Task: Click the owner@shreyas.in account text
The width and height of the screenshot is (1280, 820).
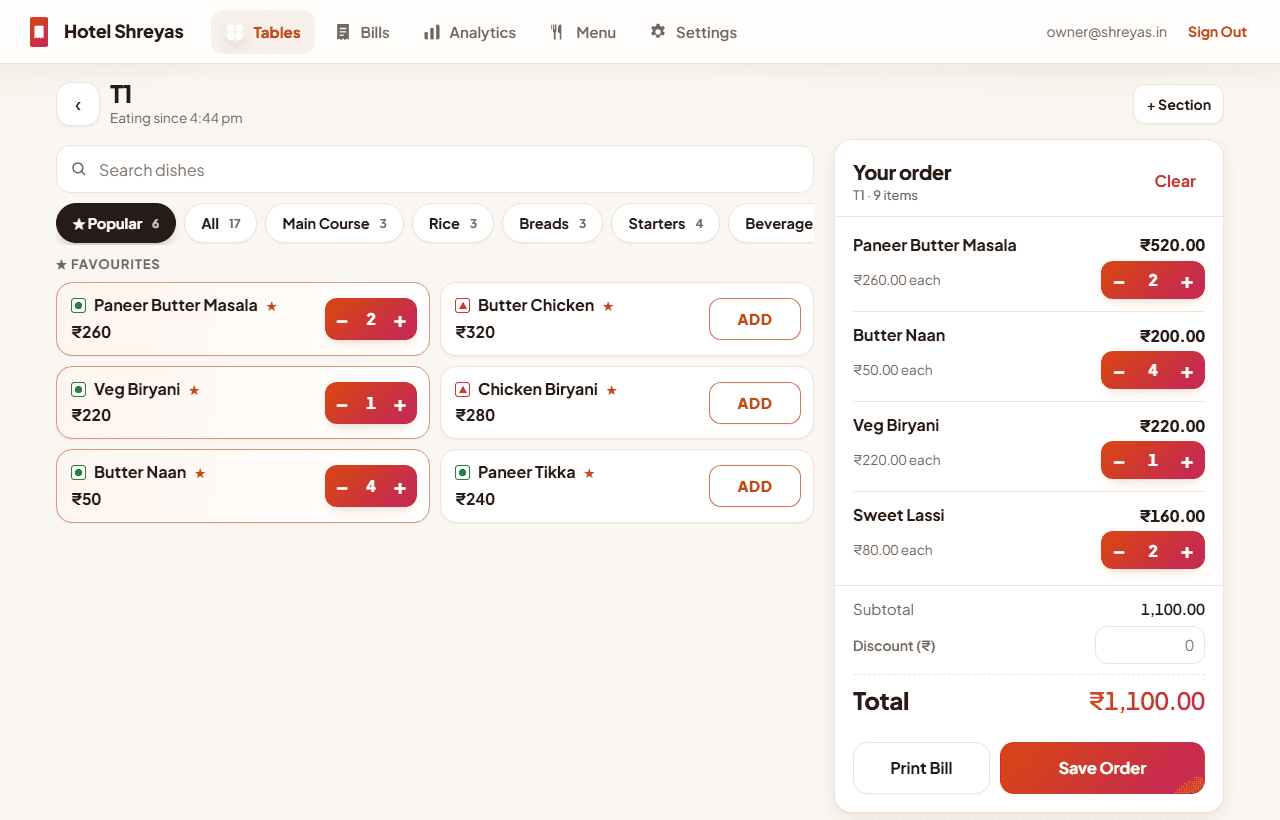Action: tap(1107, 32)
